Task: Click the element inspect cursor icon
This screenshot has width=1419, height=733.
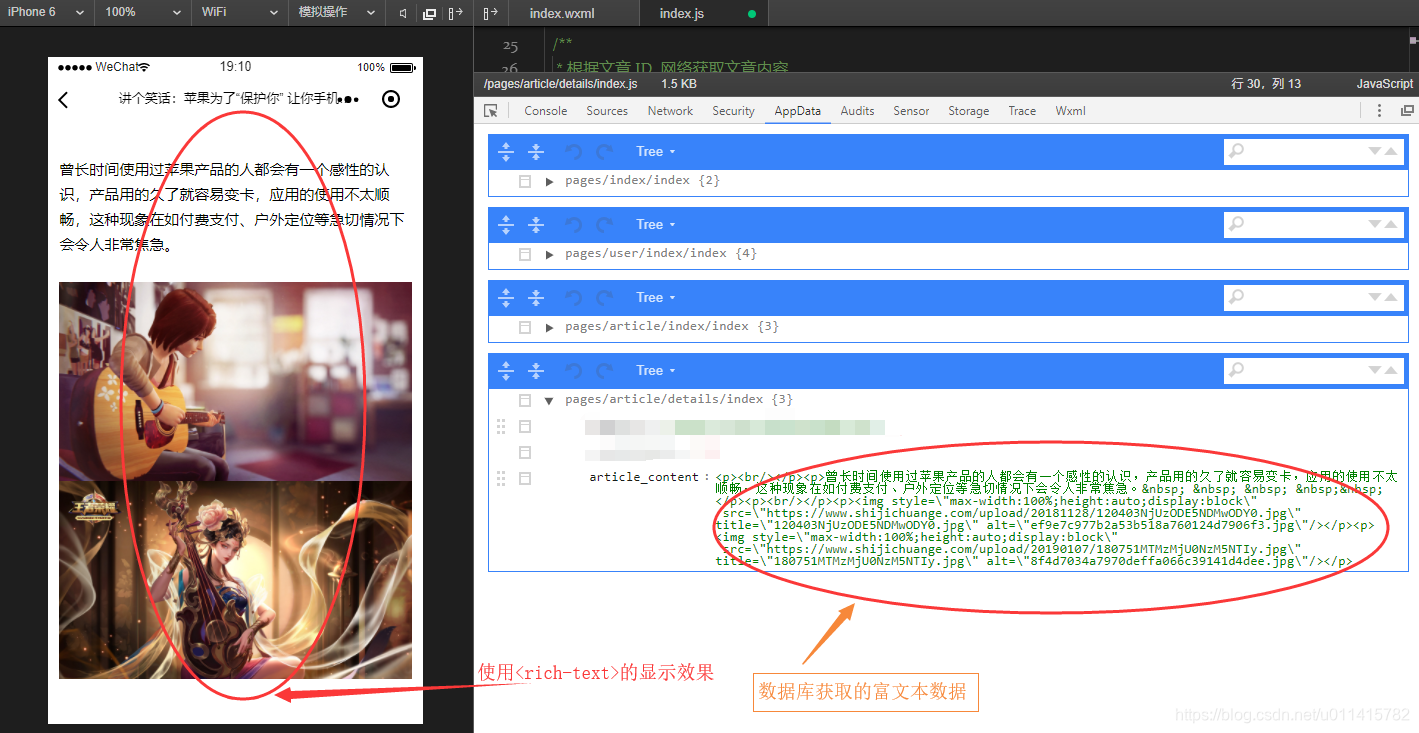Action: point(491,111)
